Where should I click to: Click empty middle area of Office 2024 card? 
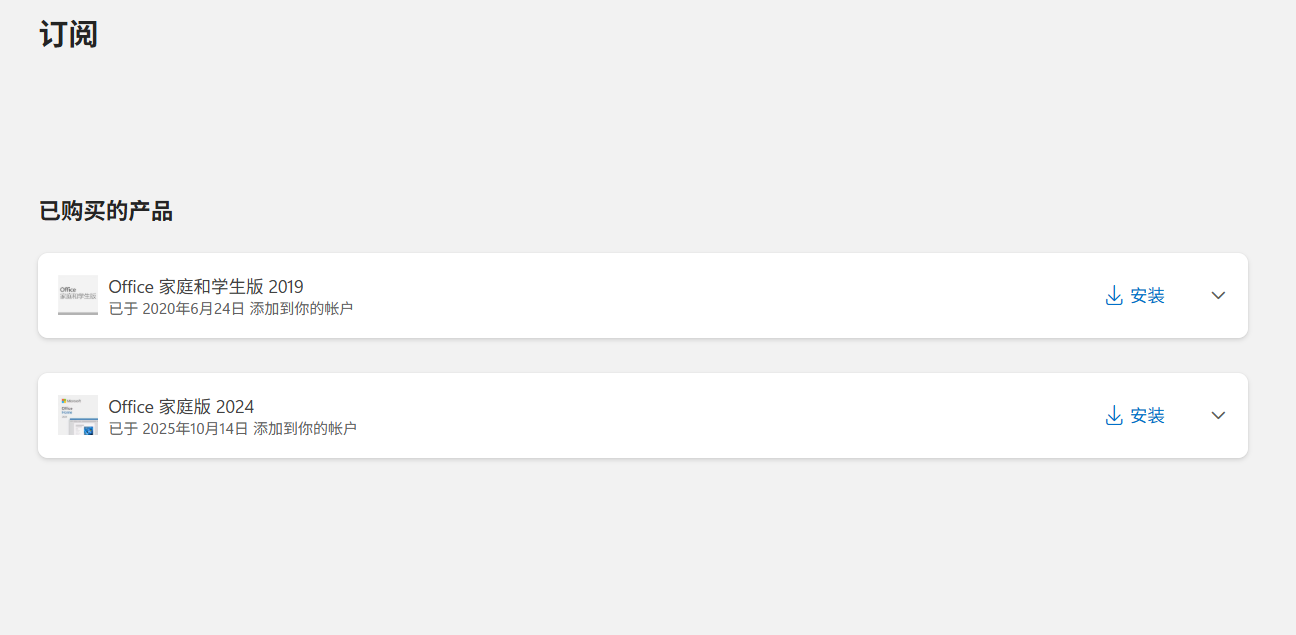(700, 416)
